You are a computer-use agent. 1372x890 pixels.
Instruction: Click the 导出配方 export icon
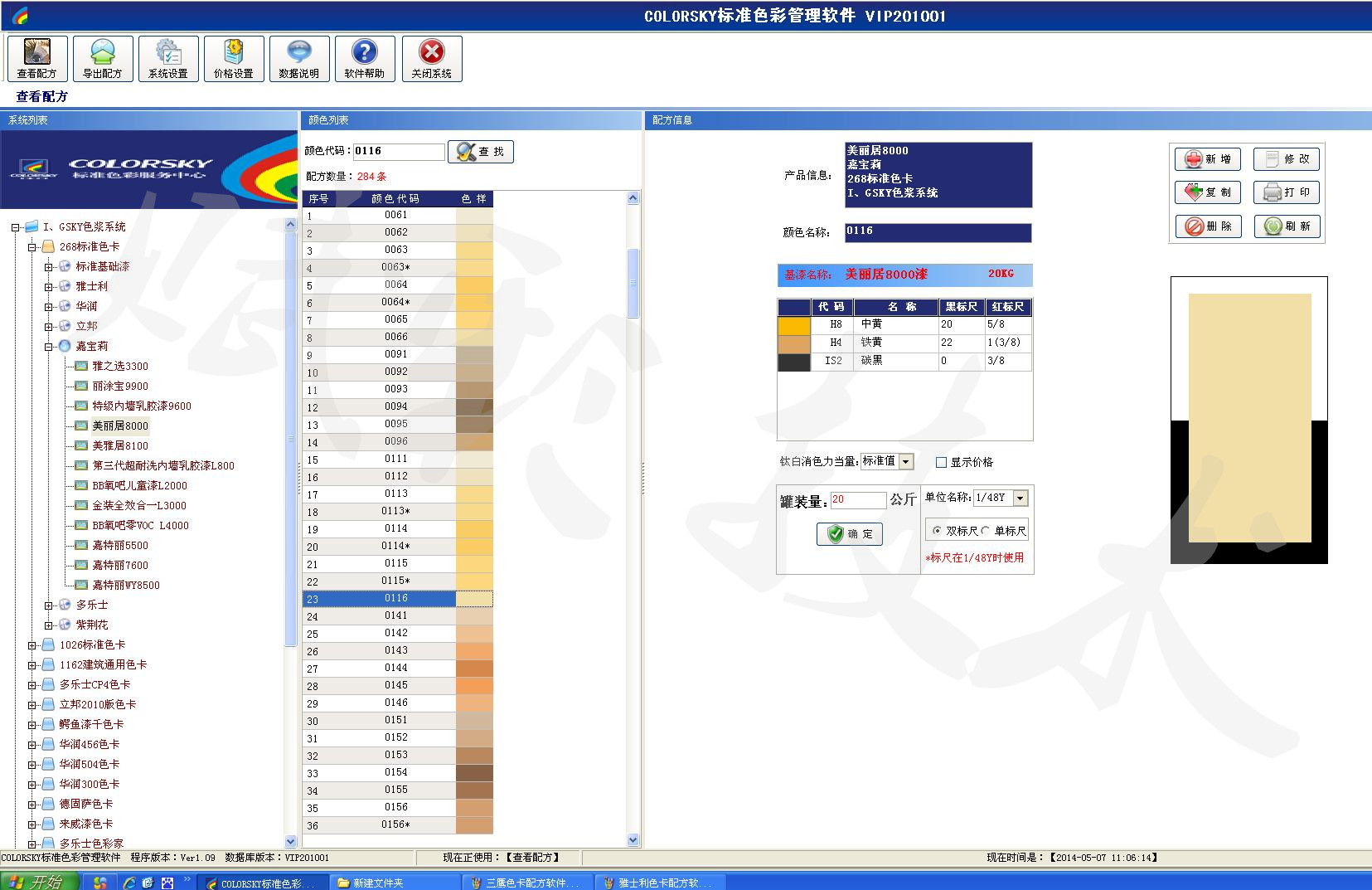point(102,58)
